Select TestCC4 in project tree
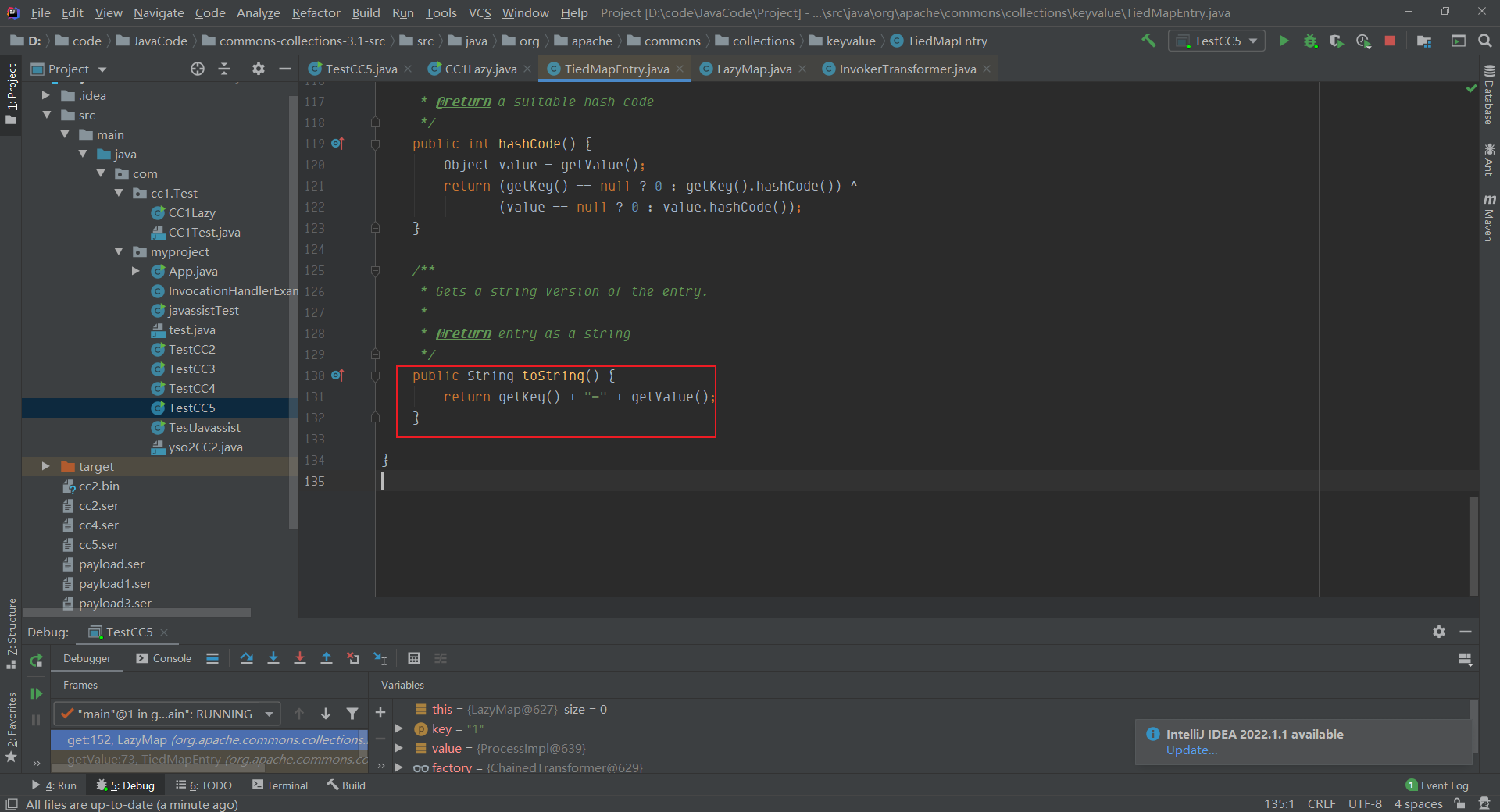The width and height of the screenshot is (1500, 812). click(191, 388)
